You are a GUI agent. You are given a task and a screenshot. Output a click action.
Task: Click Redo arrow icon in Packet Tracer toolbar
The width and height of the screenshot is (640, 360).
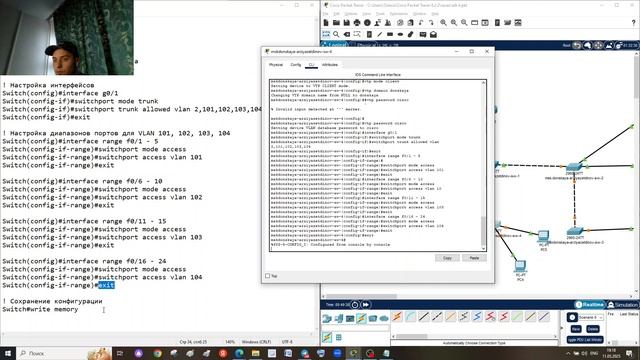pyautogui.click(x=431, y=23)
